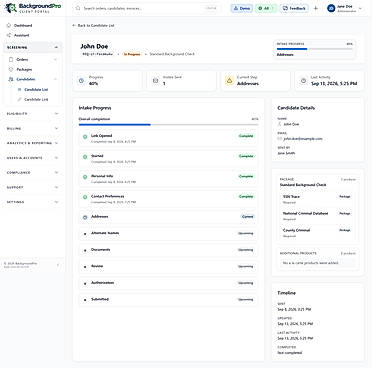This screenshot has height=368, width=372.
Task: Click the Candidate List list icon
Action: (19, 89)
